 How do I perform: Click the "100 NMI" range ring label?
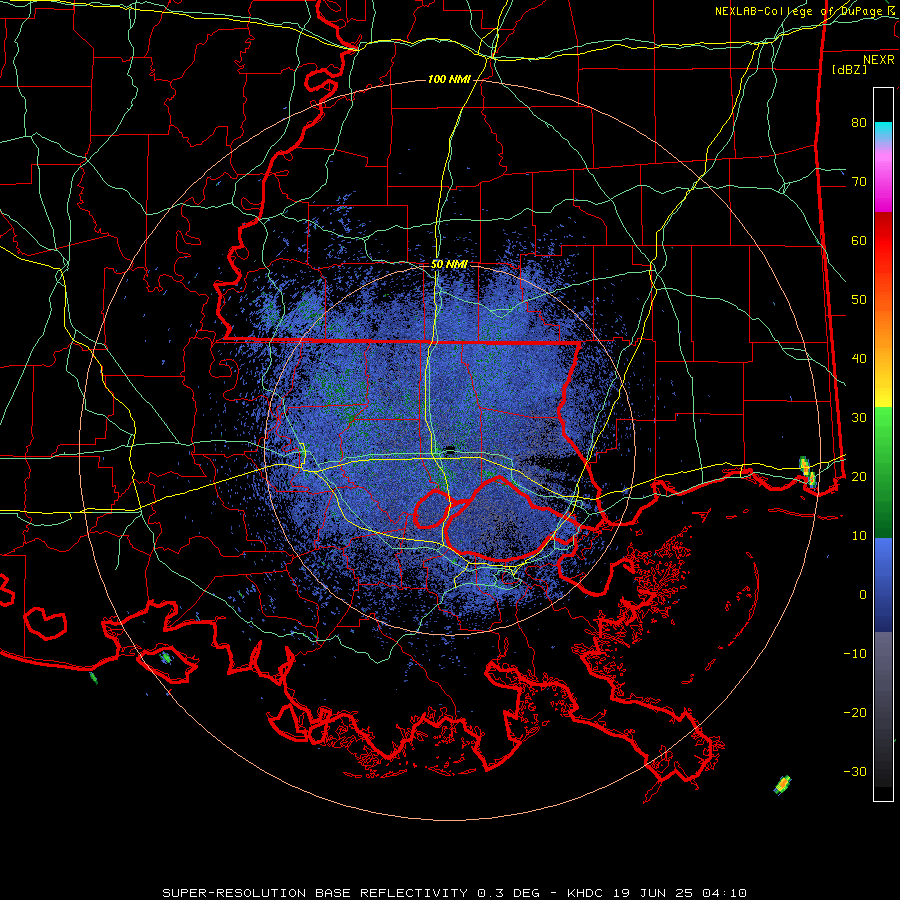[449, 79]
